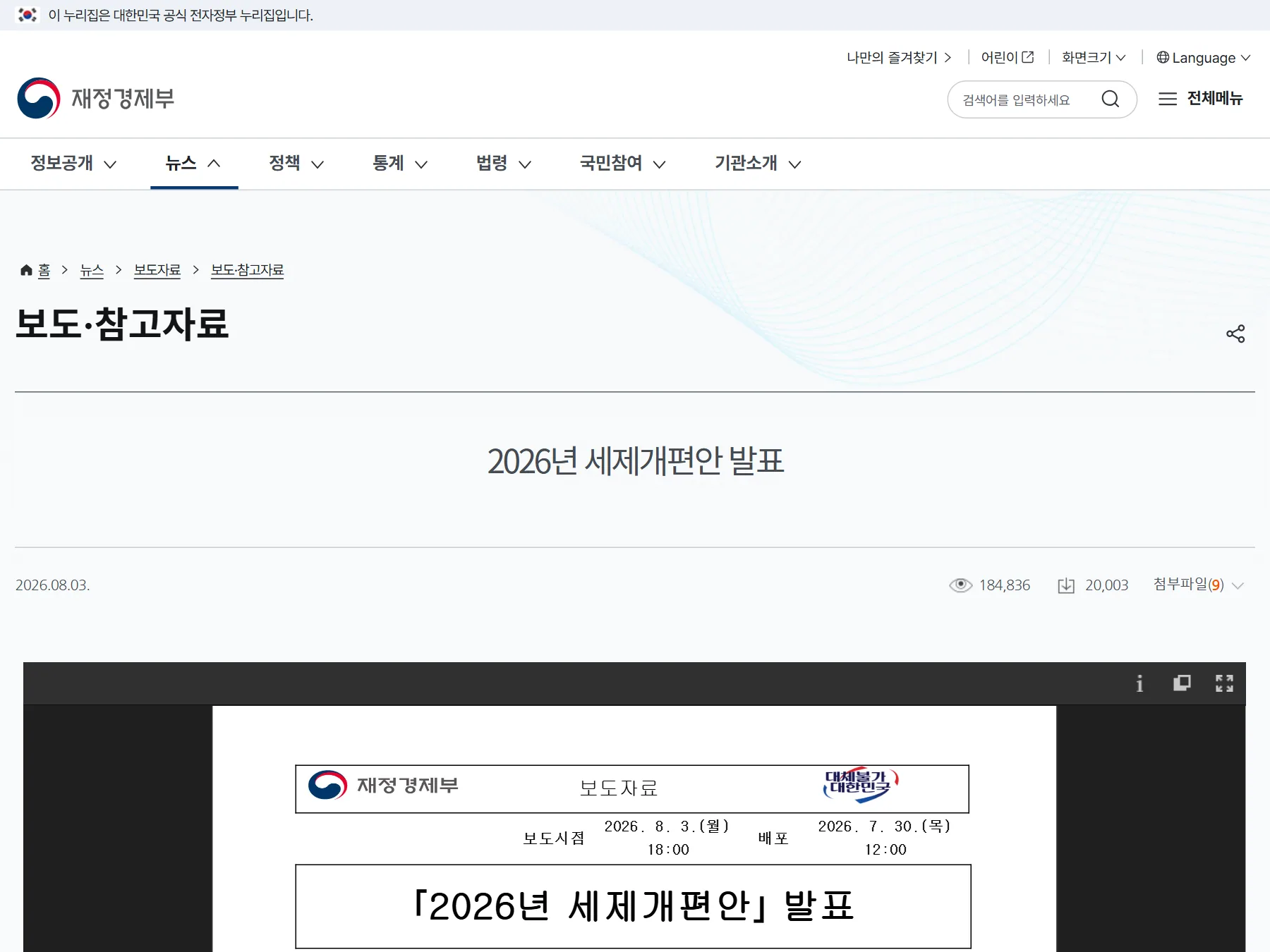Click the share icon beside page title
Screen dimensions: 1270x952
coord(1235,334)
